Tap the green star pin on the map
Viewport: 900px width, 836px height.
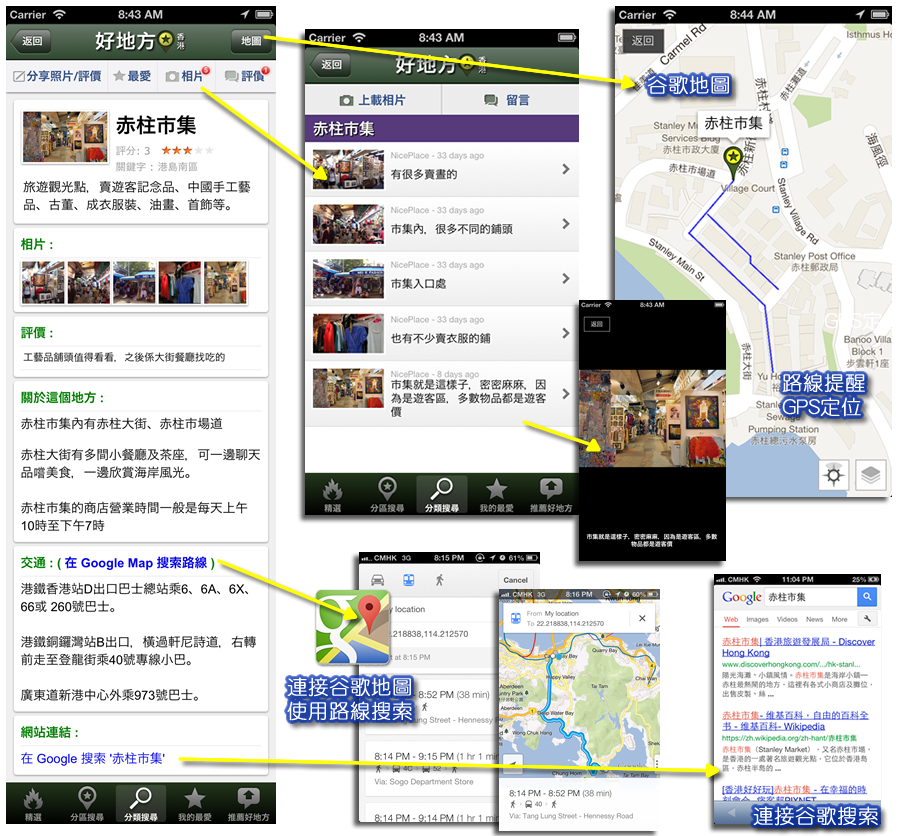[x=735, y=158]
